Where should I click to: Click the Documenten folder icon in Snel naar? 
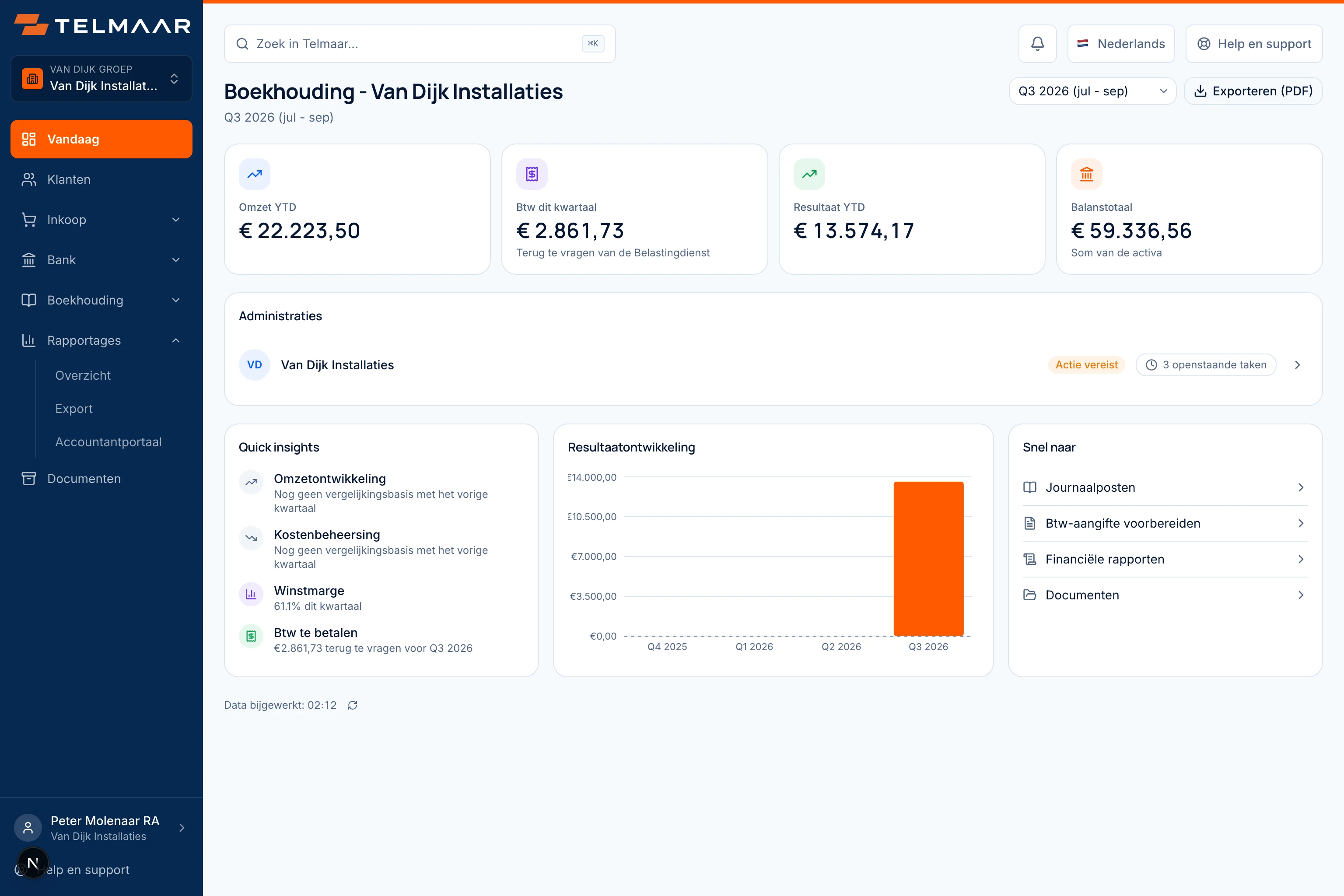[1030, 595]
